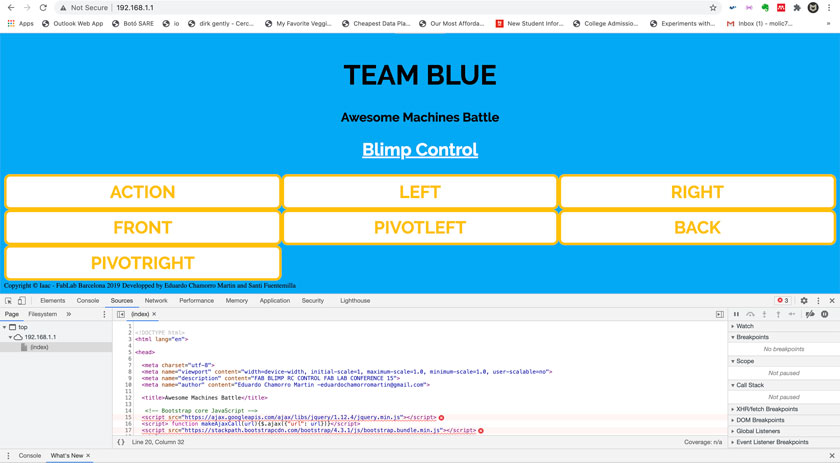Go forward in browser history

(27, 8)
